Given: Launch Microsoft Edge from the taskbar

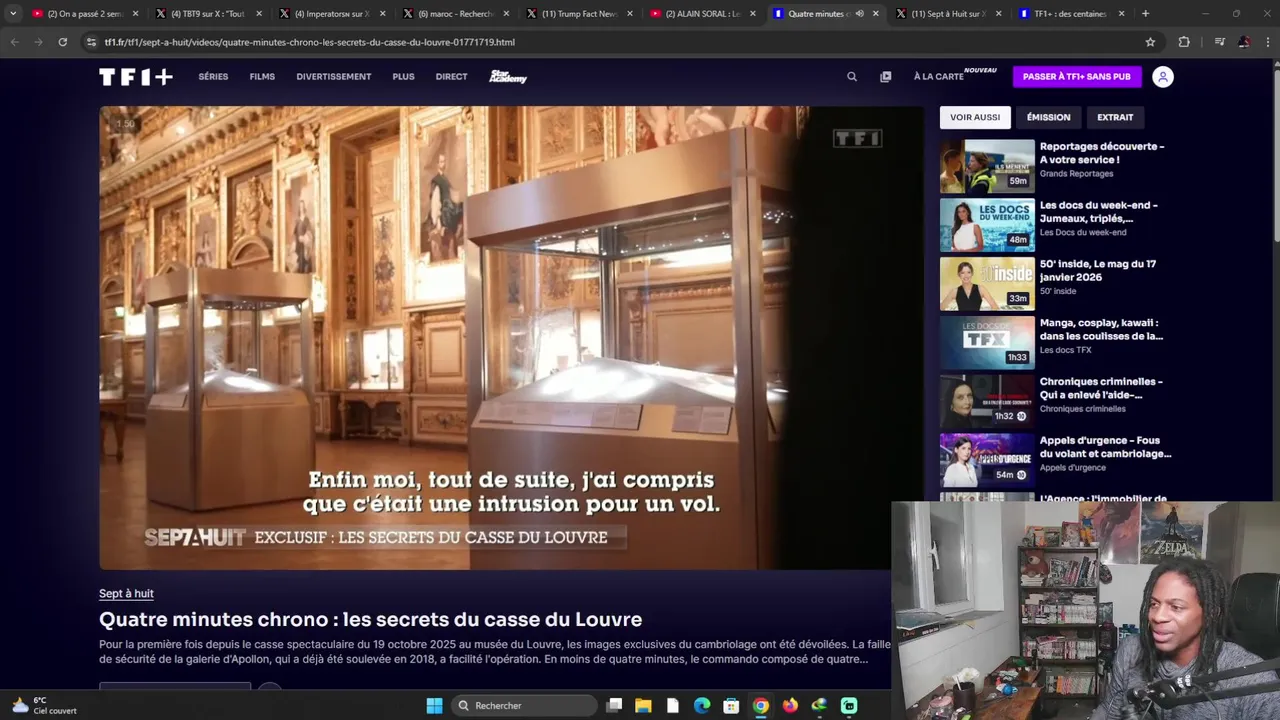Looking at the screenshot, I should 702,705.
